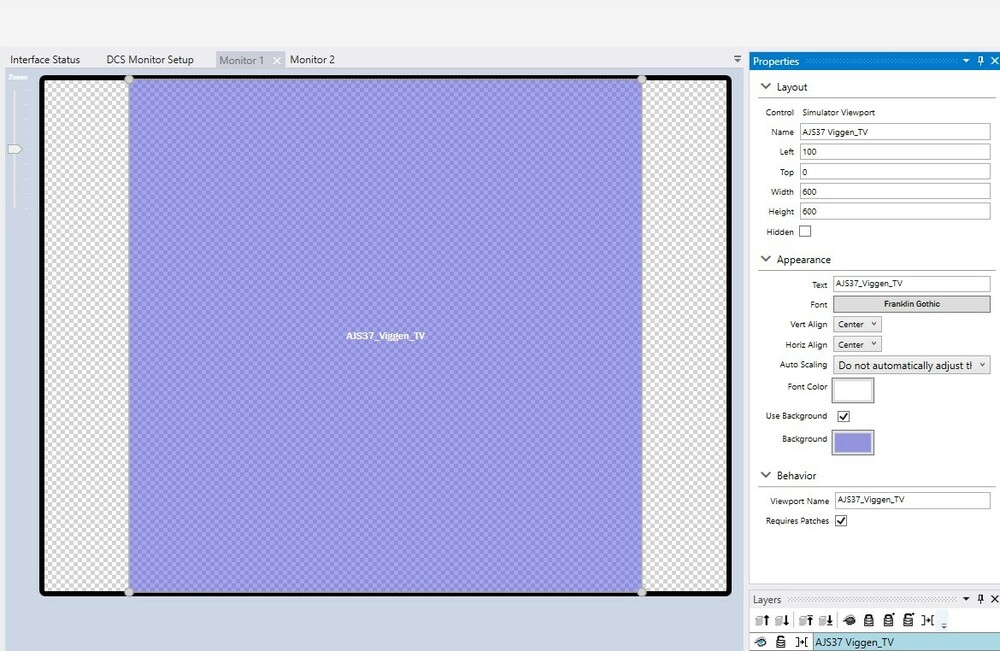Select the AJS37_Viggen_TV viewport on canvas
Screen dimensions: 1000x651
click(385, 336)
